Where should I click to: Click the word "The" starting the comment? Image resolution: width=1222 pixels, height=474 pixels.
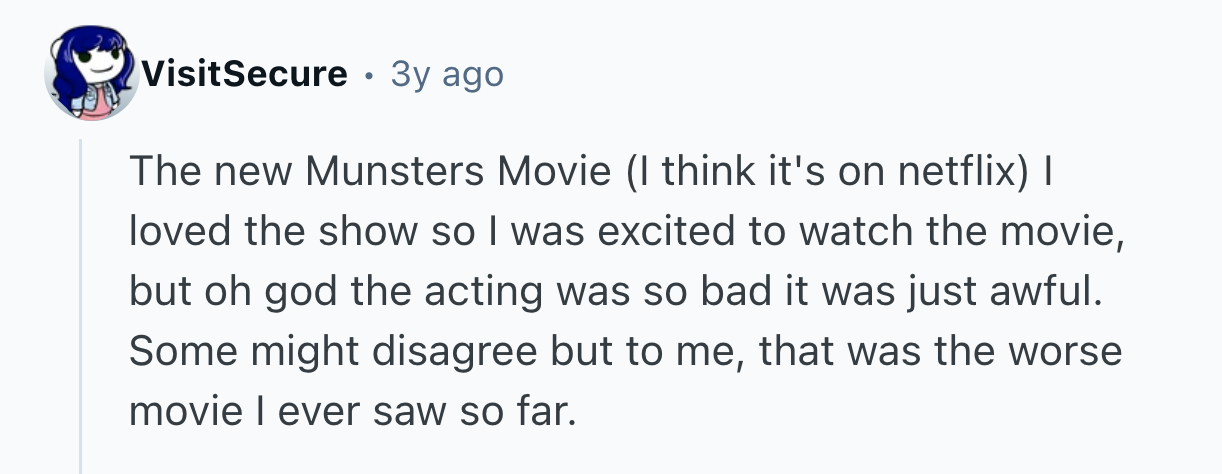tap(161, 172)
